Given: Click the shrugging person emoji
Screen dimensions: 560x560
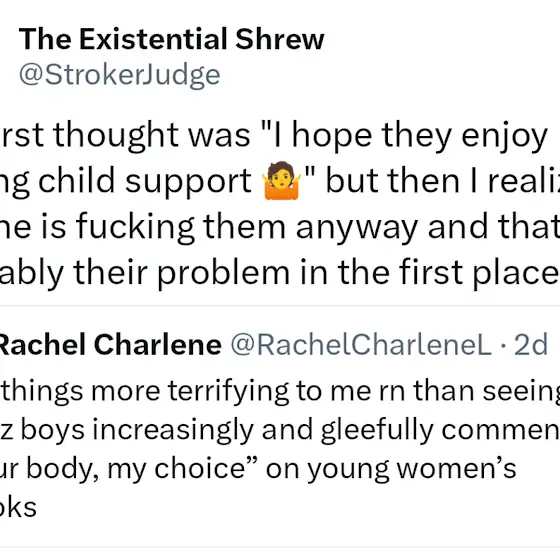Looking at the screenshot, I should (x=281, y=180).
